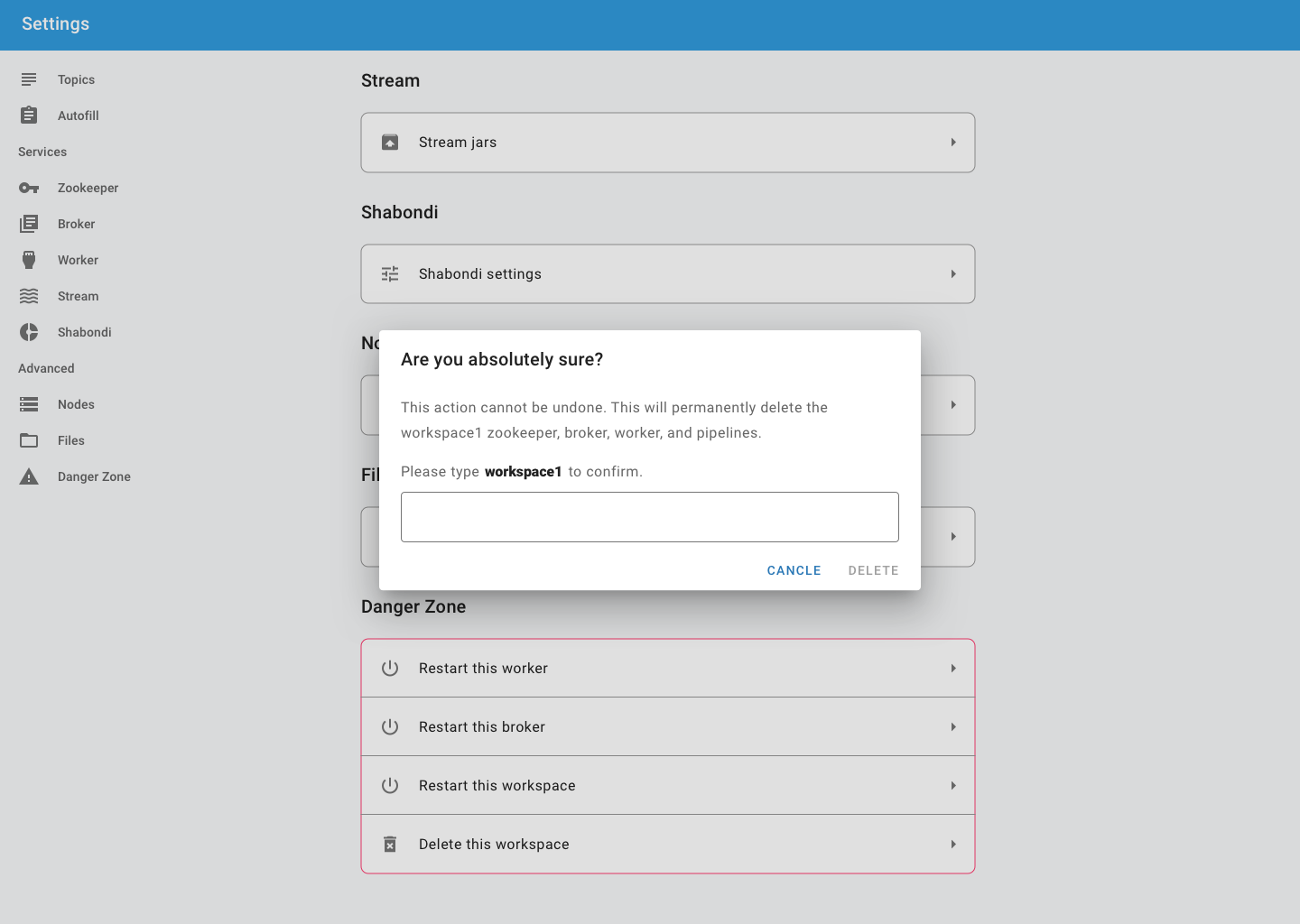Click power icon beside Restart this broker
The image size is (1300, 924).
(x=390, y=727)
